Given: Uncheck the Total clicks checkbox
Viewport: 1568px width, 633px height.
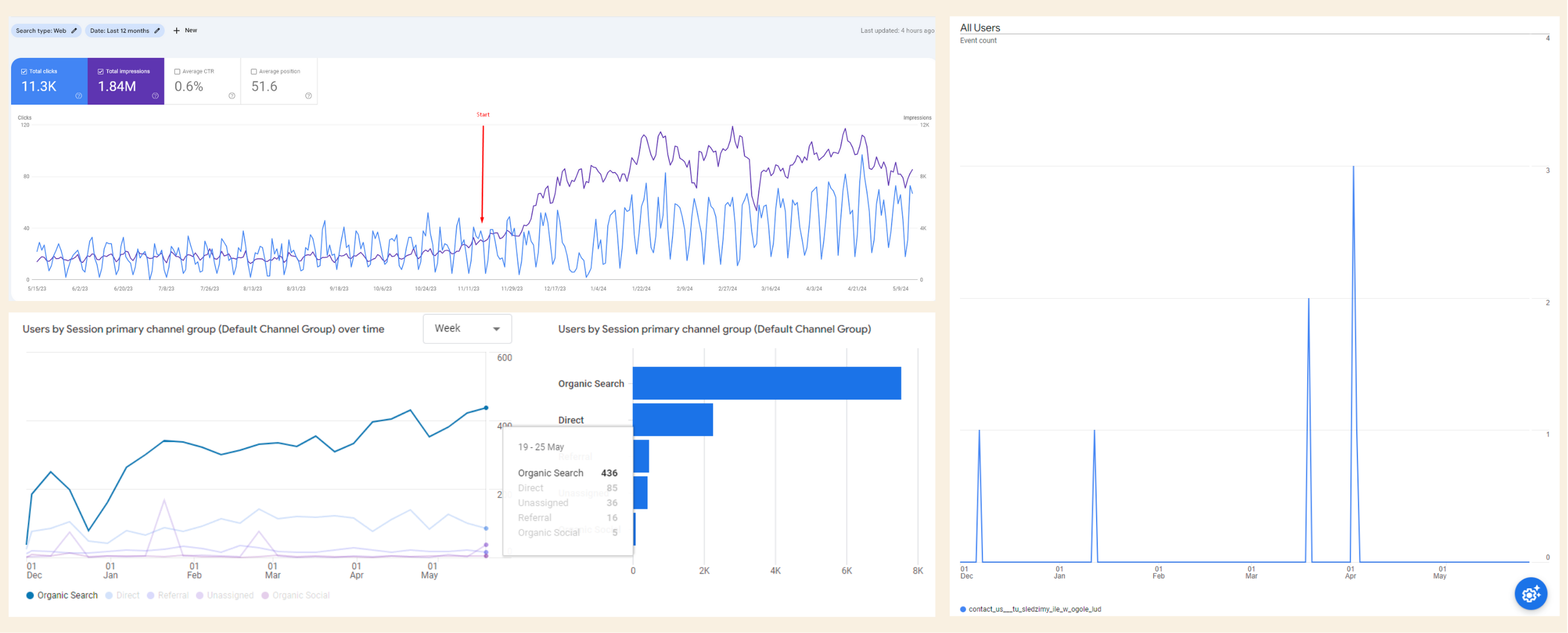Looking at the screenshot, I should [x=24, y=71].
